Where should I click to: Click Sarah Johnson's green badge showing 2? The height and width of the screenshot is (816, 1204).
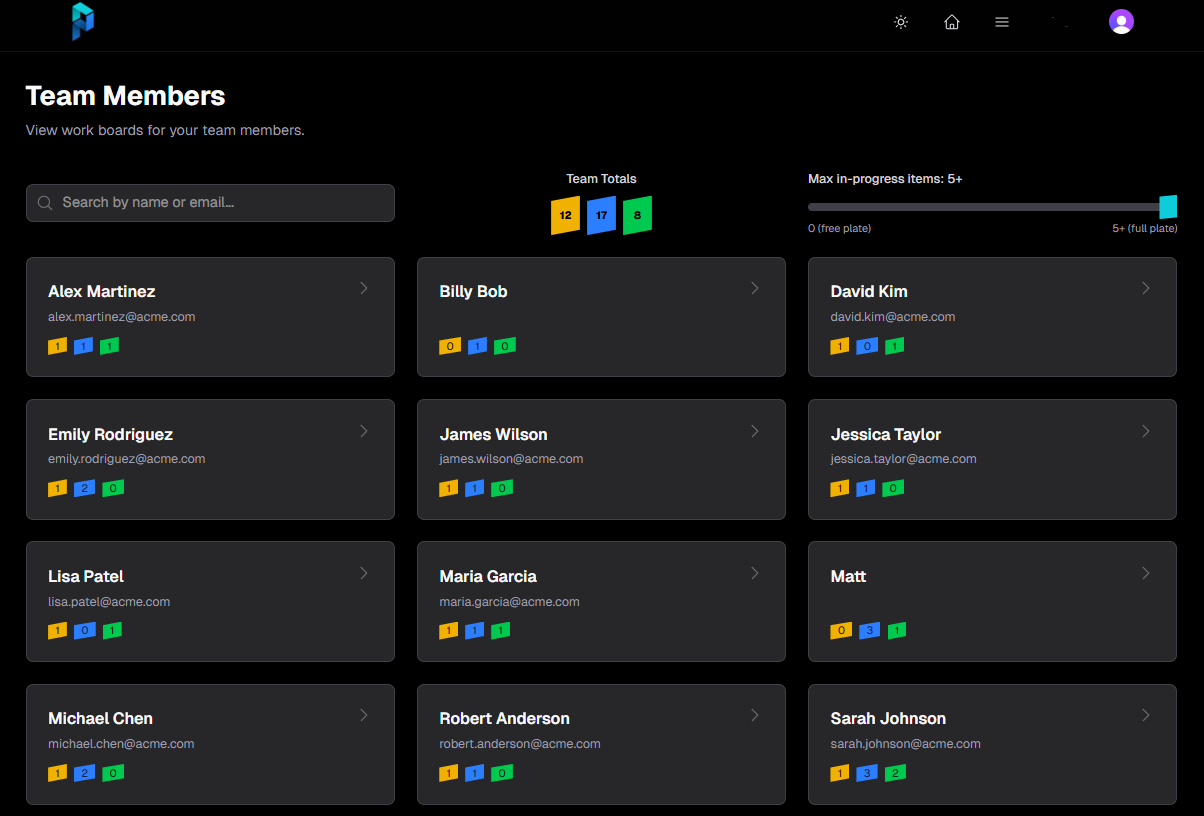(895, 773)
